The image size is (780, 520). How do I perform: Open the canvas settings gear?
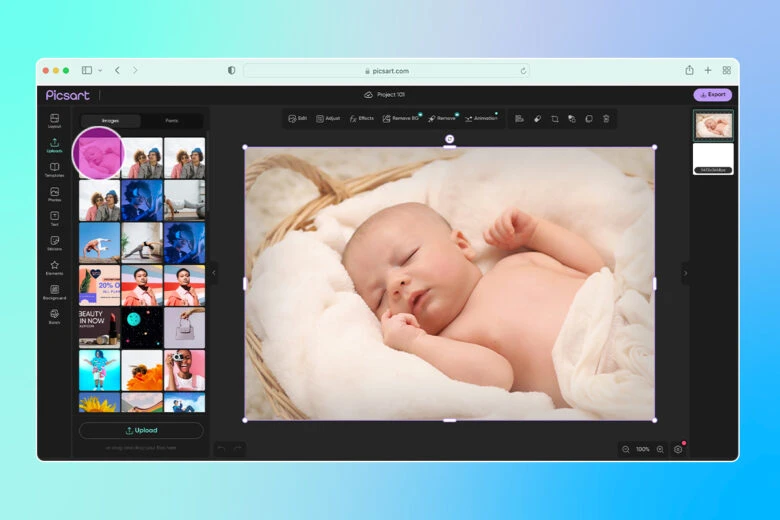pyautogui.click(x=678, y=449)
